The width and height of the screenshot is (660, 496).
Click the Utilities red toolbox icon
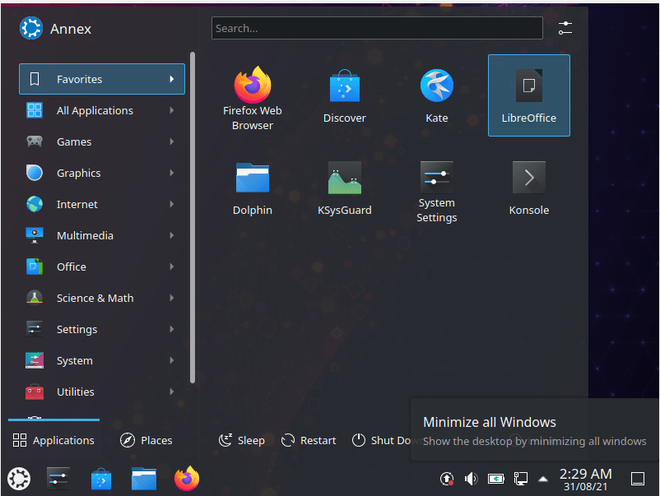coord(35,392)
